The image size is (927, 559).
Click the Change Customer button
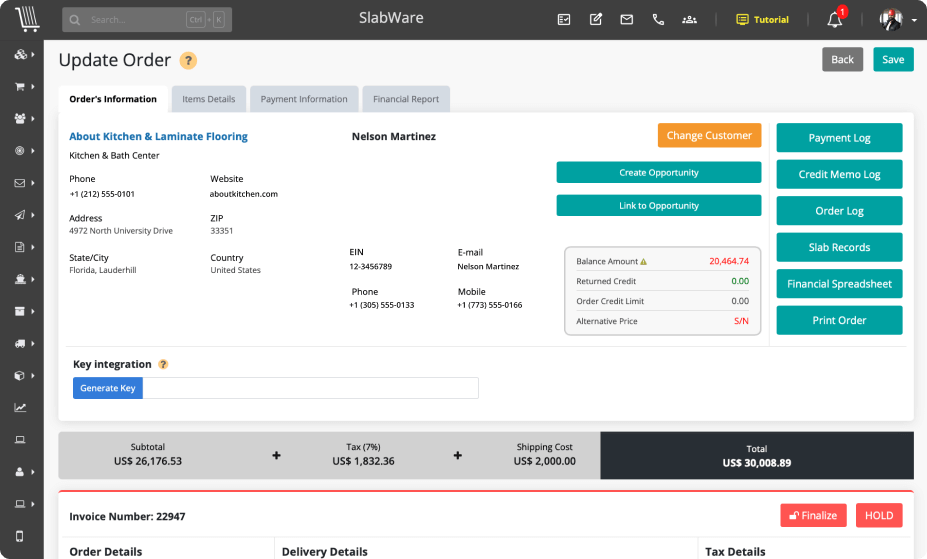[x=709, y=136]
